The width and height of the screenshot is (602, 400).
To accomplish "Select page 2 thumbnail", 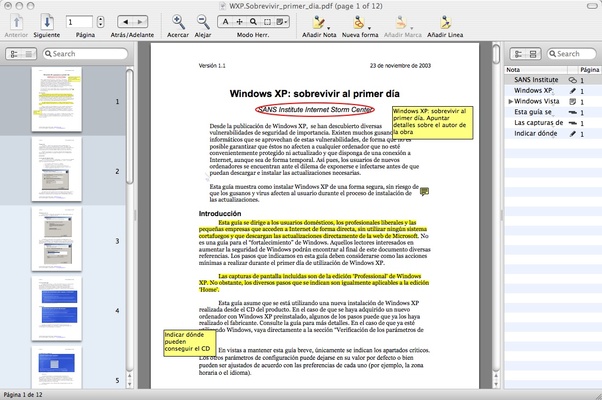I will click(x=56, y=169).
